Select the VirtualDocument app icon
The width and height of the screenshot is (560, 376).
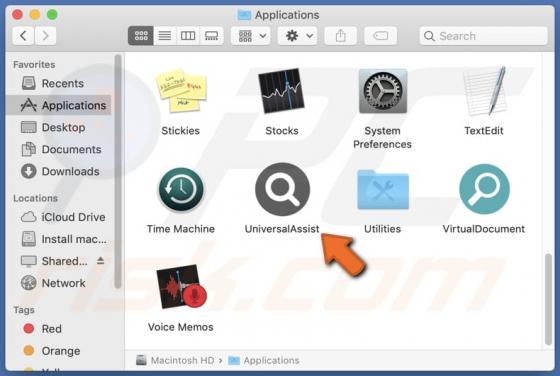click(x=484, y=189)
